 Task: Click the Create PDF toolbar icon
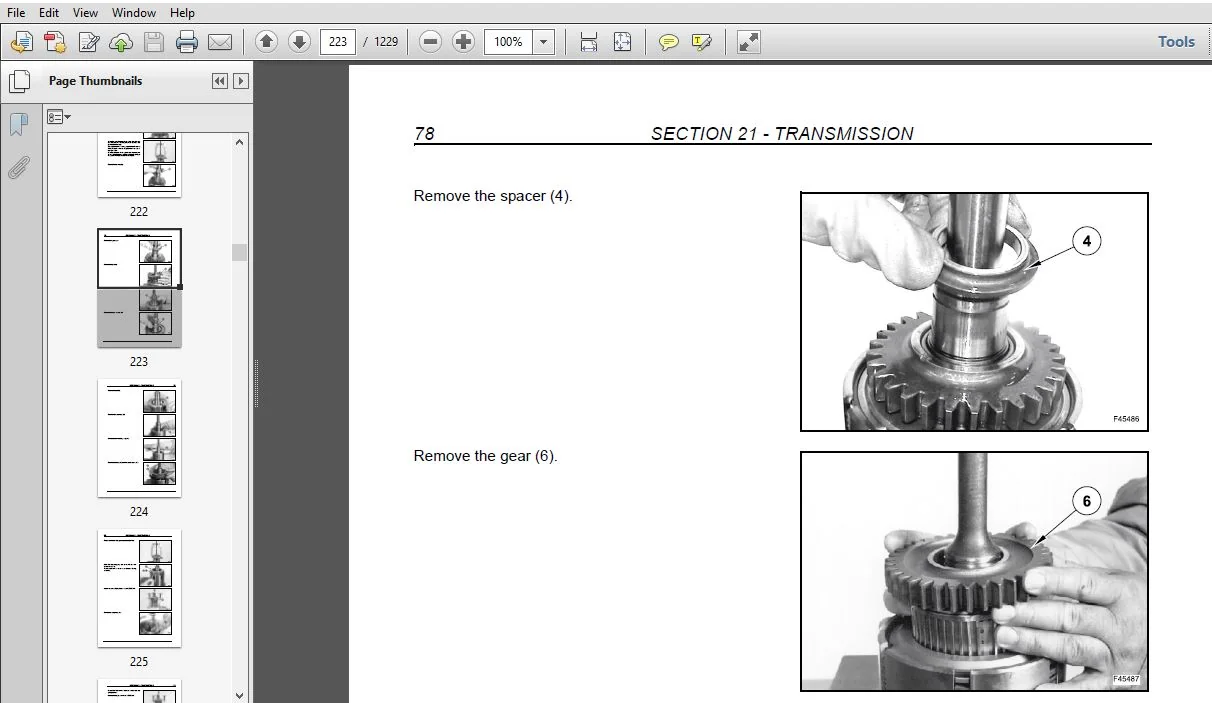[22, 42]
